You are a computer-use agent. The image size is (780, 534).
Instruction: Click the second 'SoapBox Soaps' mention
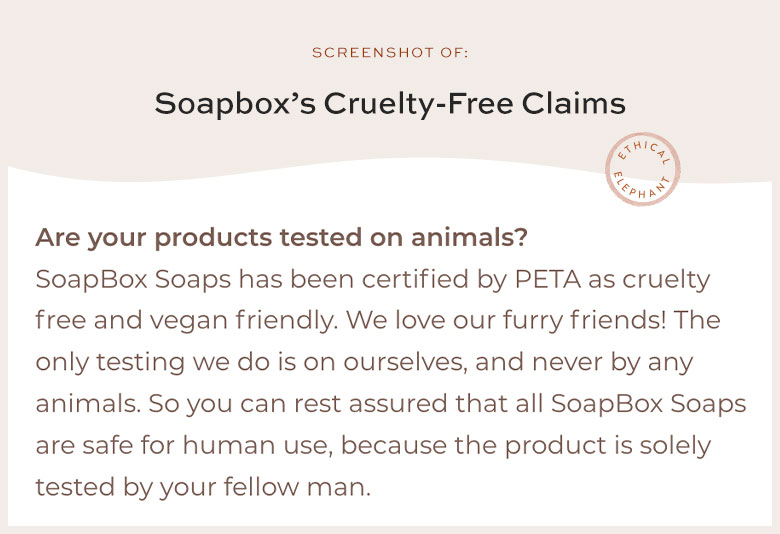[x=649, y=404]
